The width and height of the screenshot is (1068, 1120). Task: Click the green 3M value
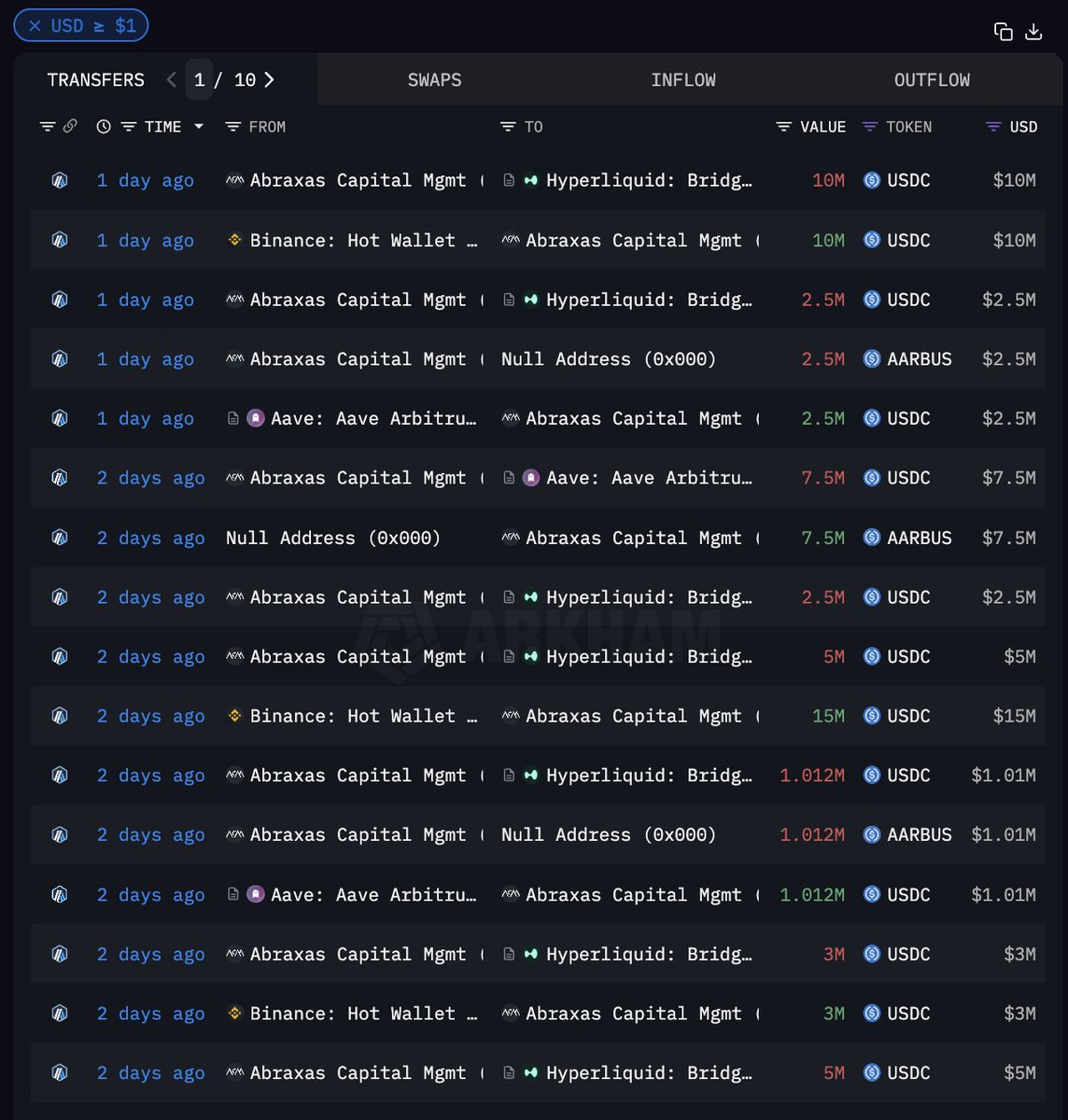pyautogui.click(x=835, y=1014)
